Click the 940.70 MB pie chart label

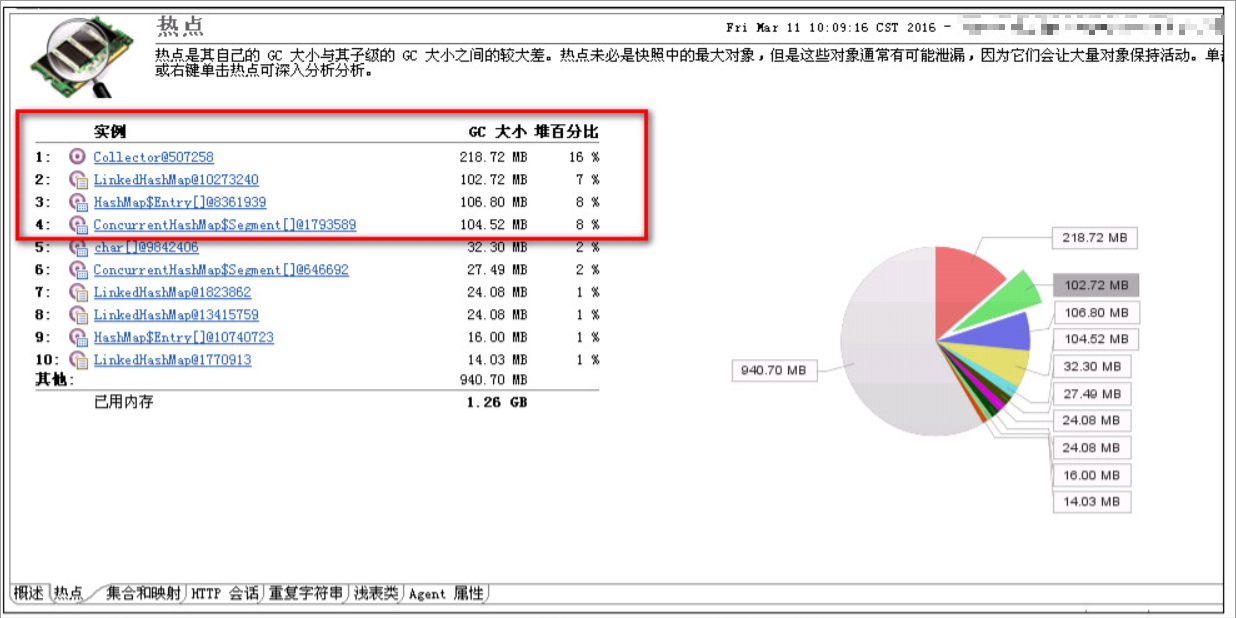(775, 370)
